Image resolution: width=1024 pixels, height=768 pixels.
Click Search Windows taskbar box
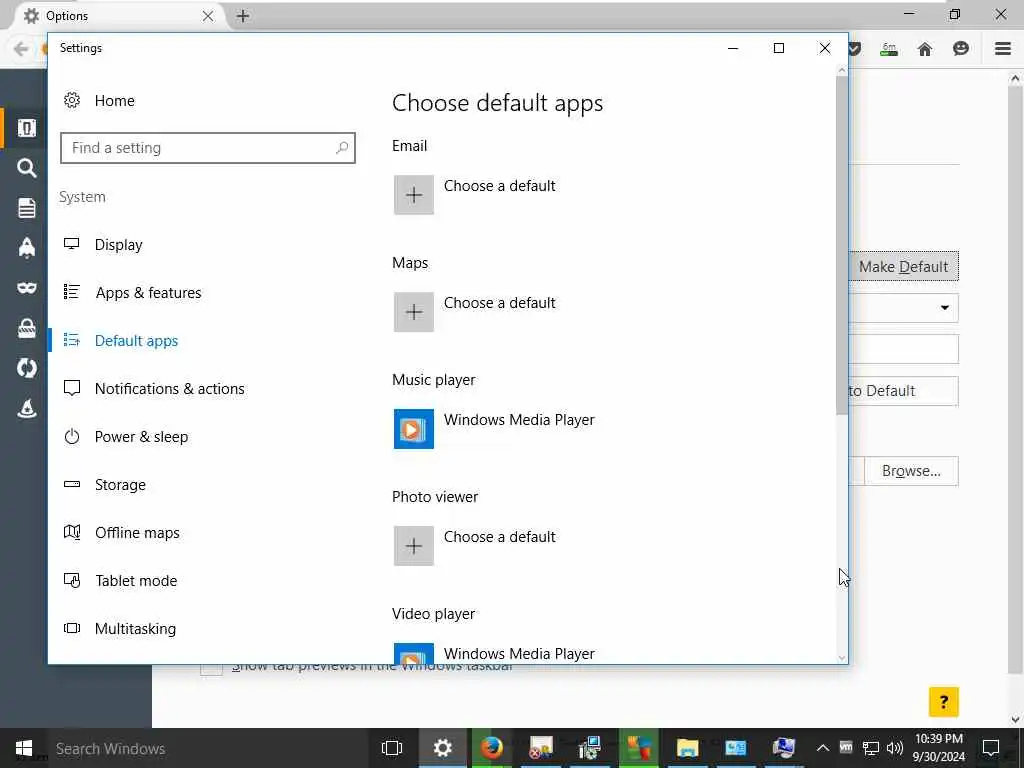[209, 748]
